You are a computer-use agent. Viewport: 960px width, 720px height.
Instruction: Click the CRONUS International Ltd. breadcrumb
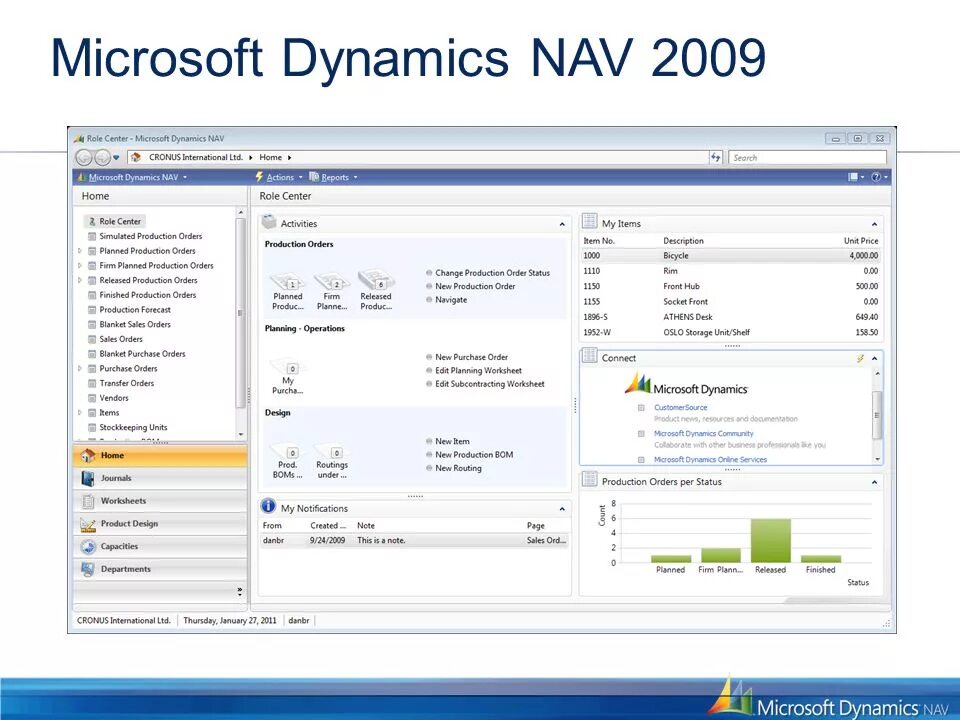click(x=196, y=157)
